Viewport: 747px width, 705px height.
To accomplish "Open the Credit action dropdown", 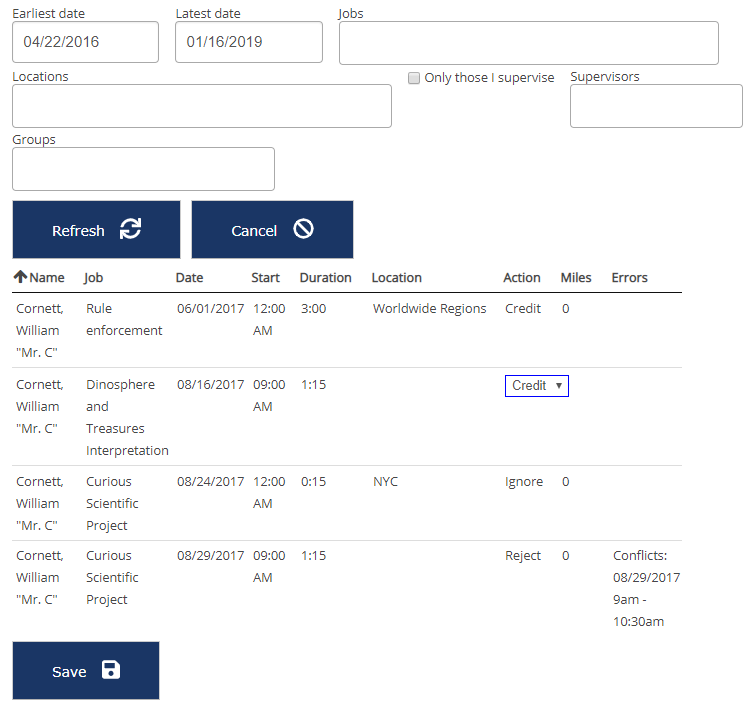I will [x=537, y=386].
